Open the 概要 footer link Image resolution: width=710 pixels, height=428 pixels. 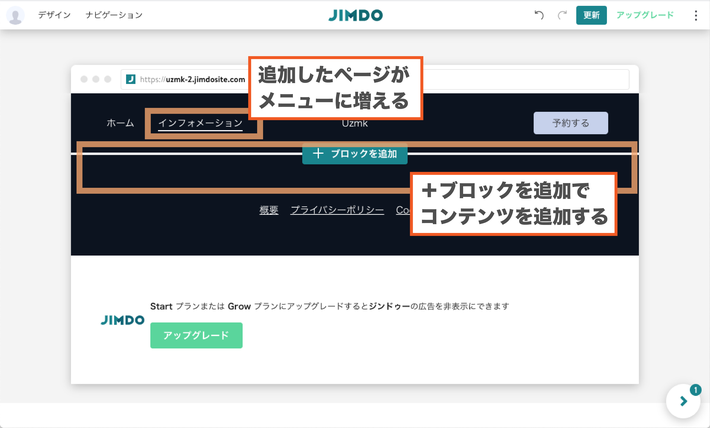(269, 210)
